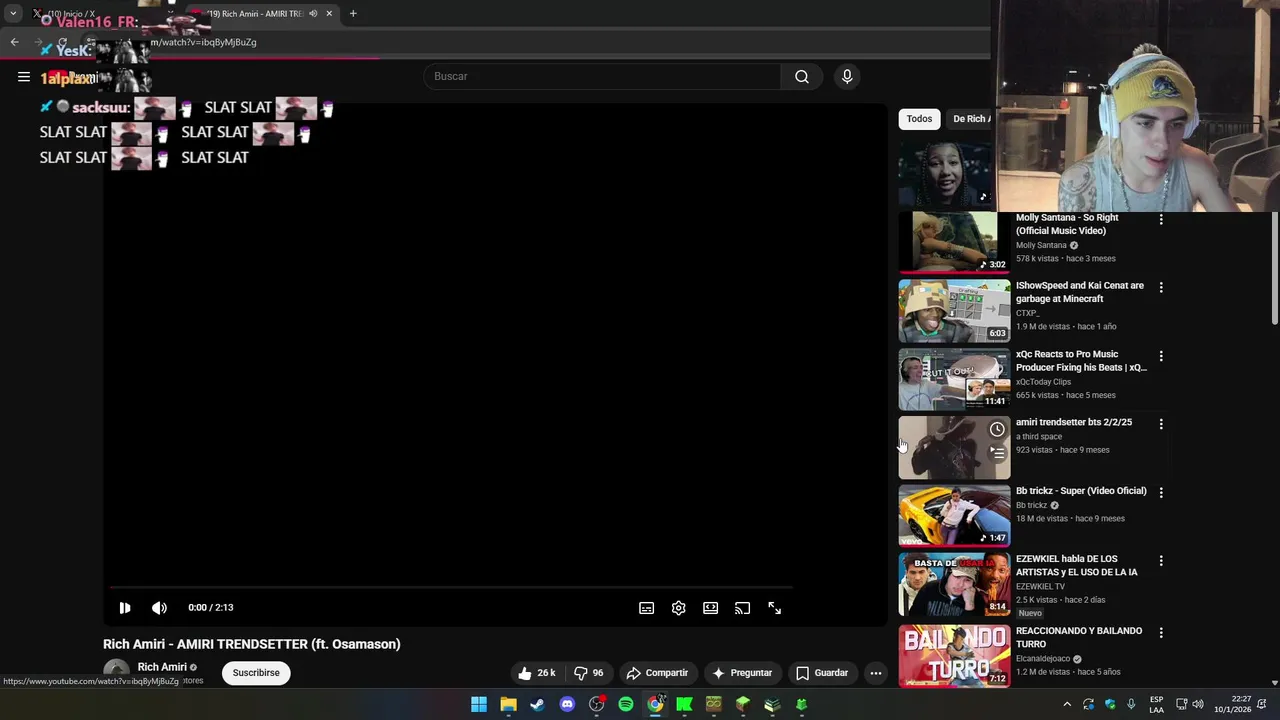Click the xQcToday Clips channel name
This screenshot has height=720, width=1280.
(1043, 382)
